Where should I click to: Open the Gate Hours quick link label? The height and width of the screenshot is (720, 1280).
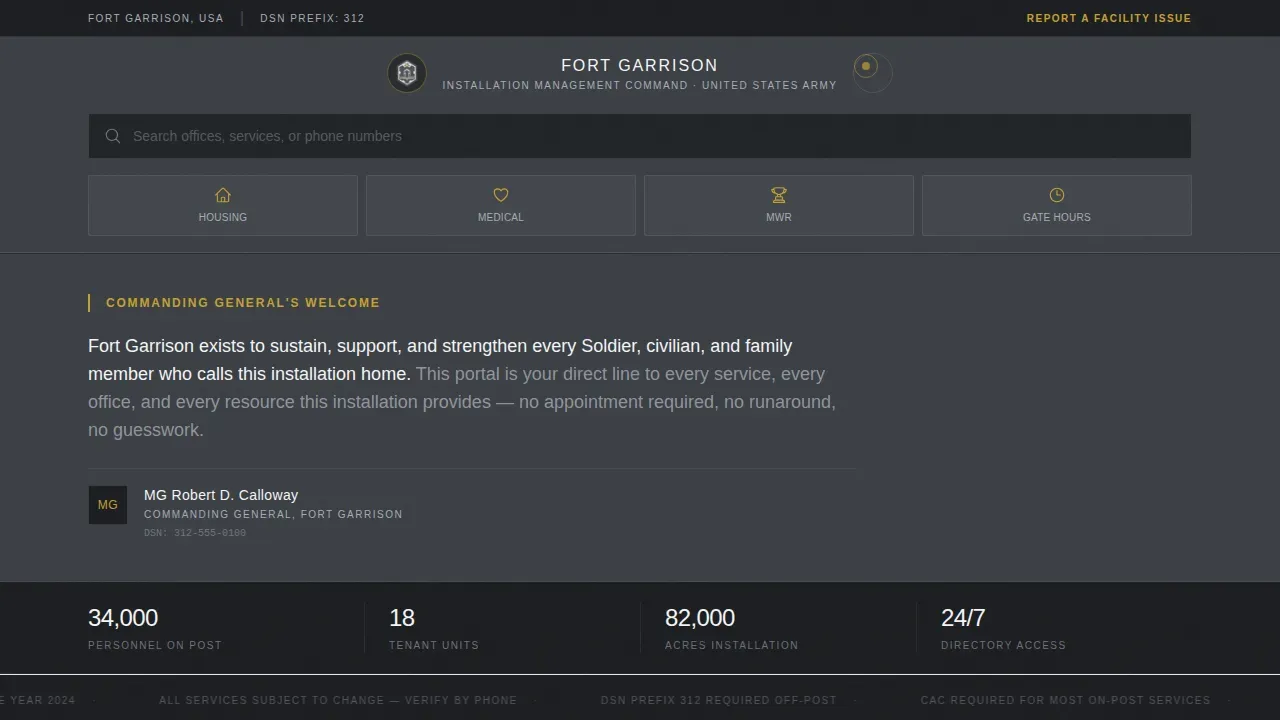pos(1057,217)
